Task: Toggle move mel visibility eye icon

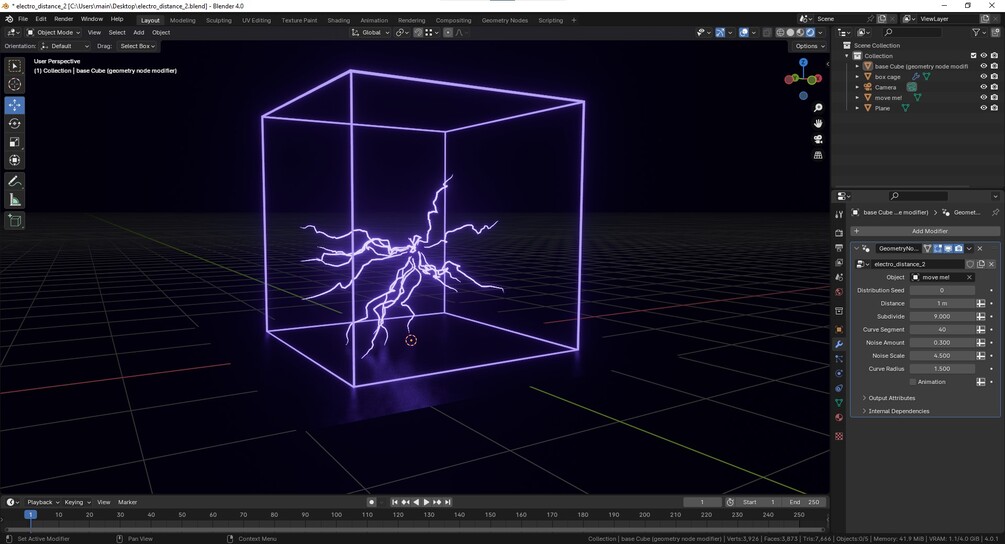Action: (983, 97)
